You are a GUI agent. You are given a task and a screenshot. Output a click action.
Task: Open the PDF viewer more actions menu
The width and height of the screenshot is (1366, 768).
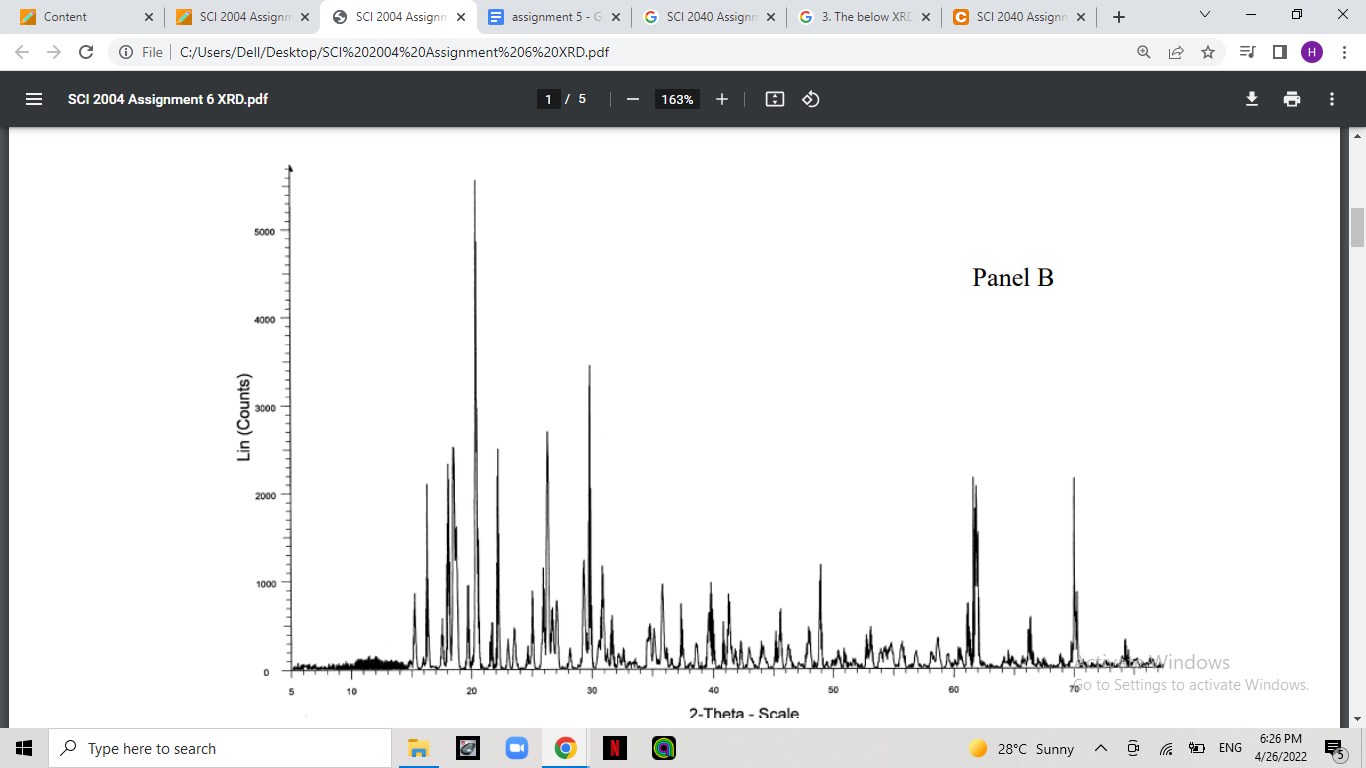[1332, 99]
